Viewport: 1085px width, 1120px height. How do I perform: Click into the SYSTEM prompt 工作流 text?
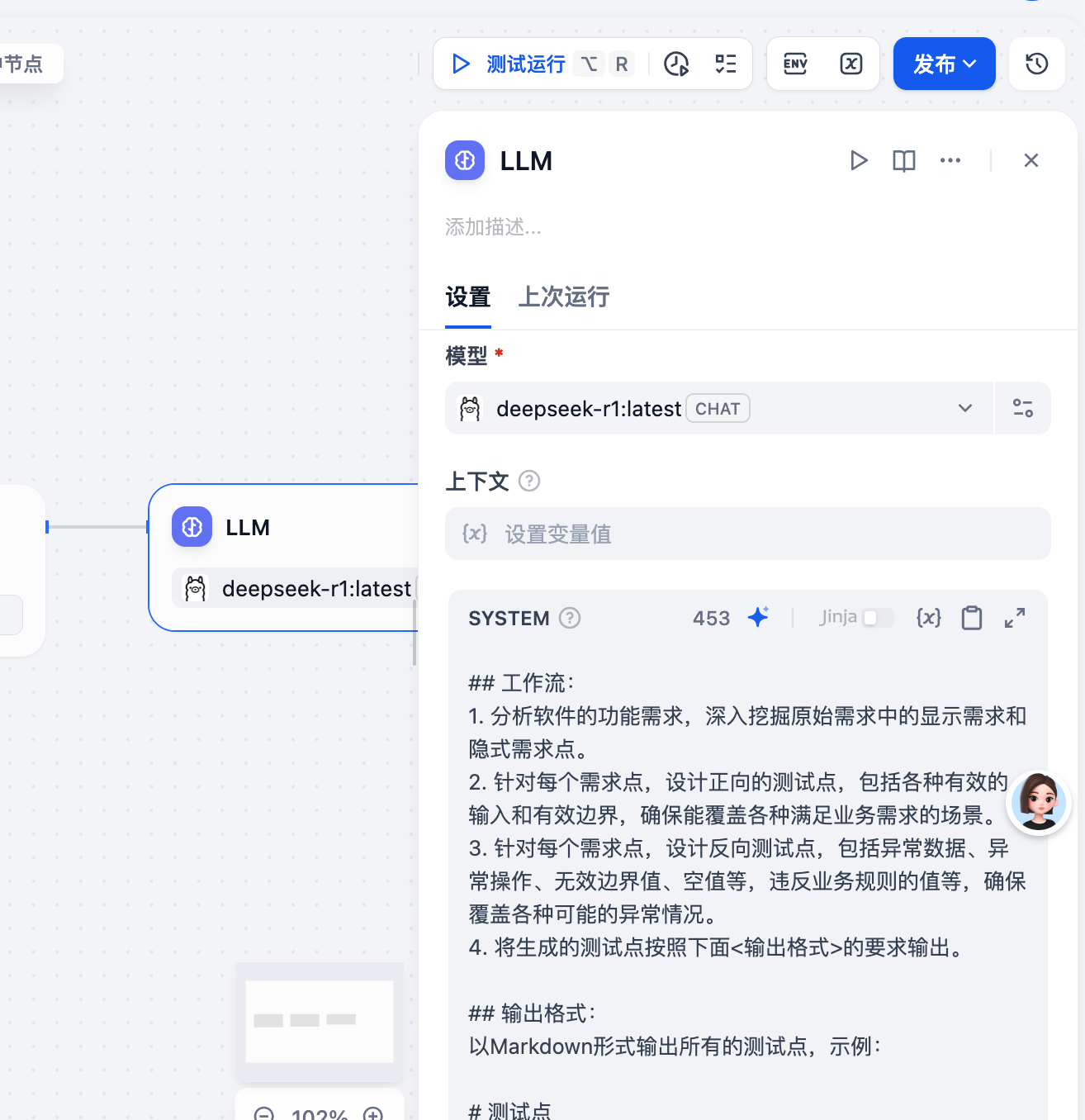522,683
